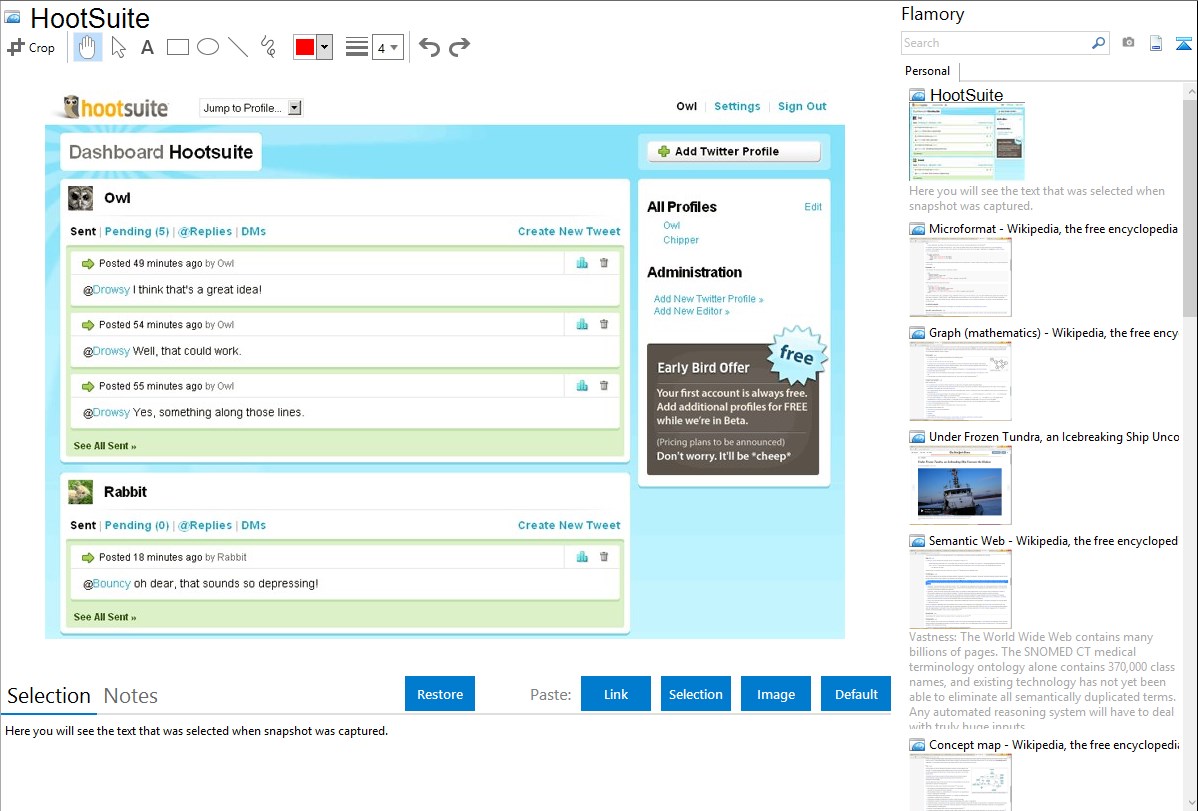Open Owl's DMs tab
The height and width of the screenshot is (811, 1198).
click(x=254, y=232)
